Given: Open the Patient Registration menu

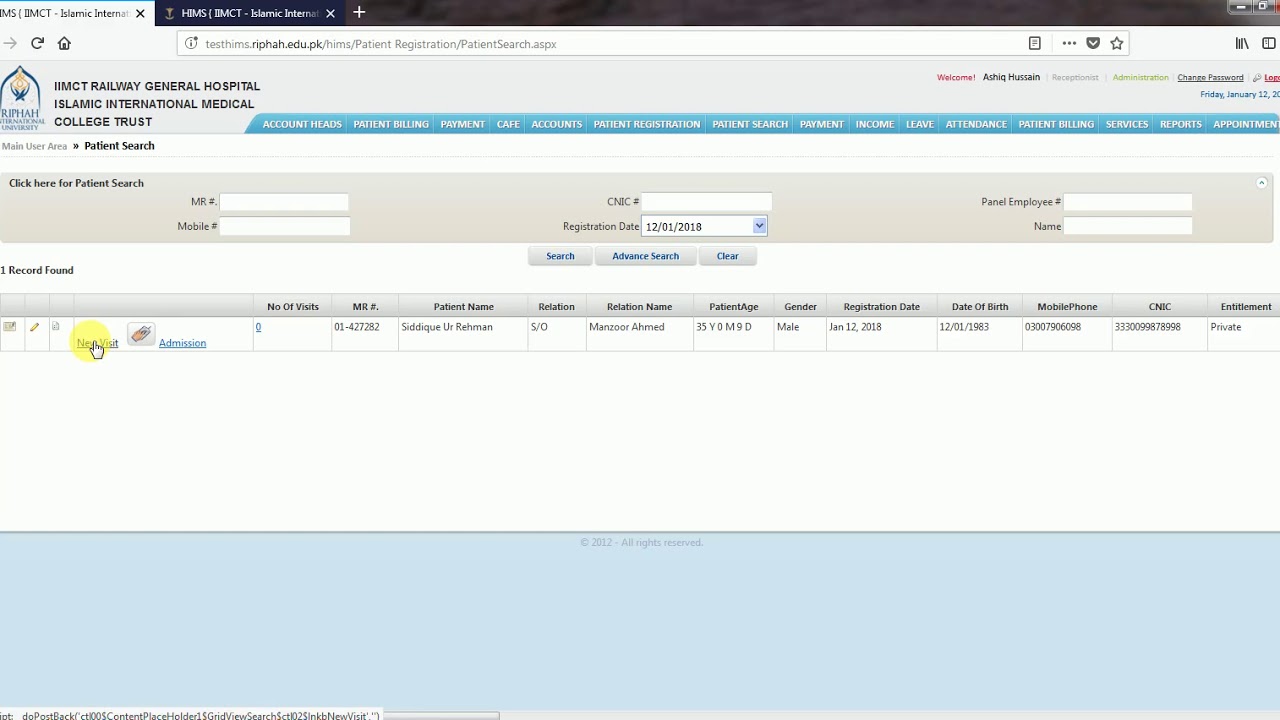Looking at the screenshot, I should pyautogui.click(x=647, y=124).
